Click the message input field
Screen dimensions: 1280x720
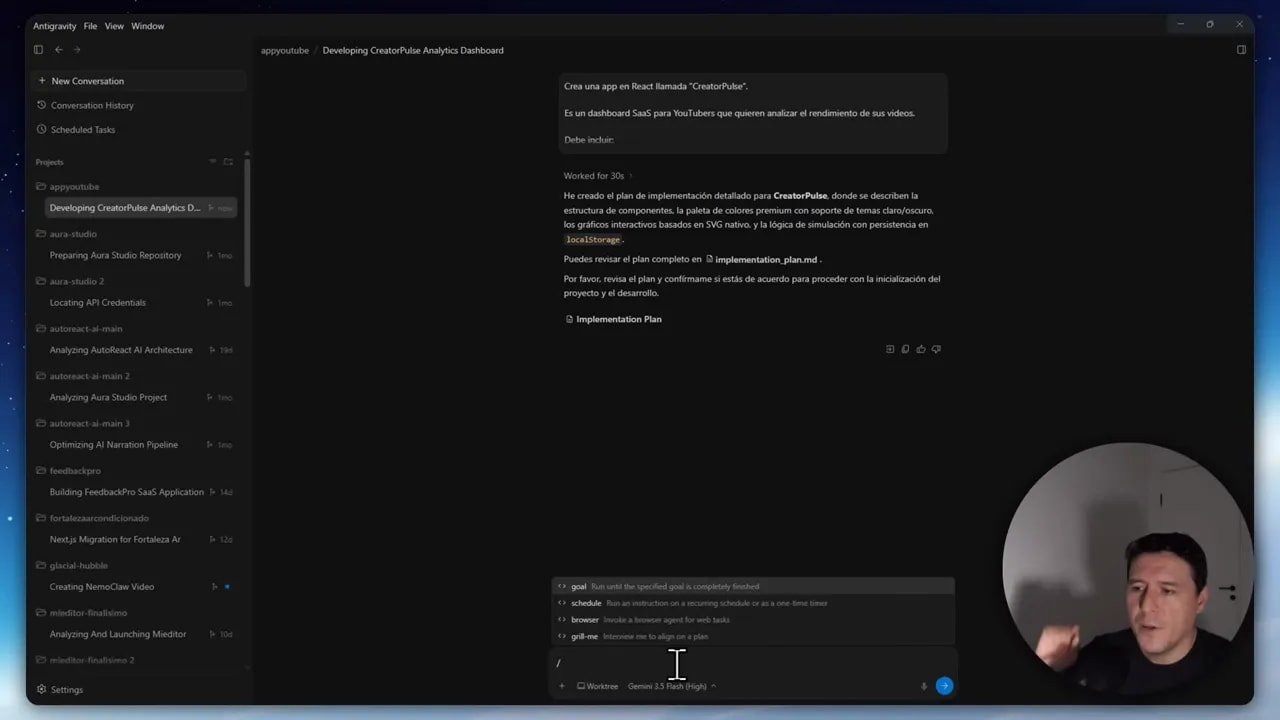pos(753,663)
